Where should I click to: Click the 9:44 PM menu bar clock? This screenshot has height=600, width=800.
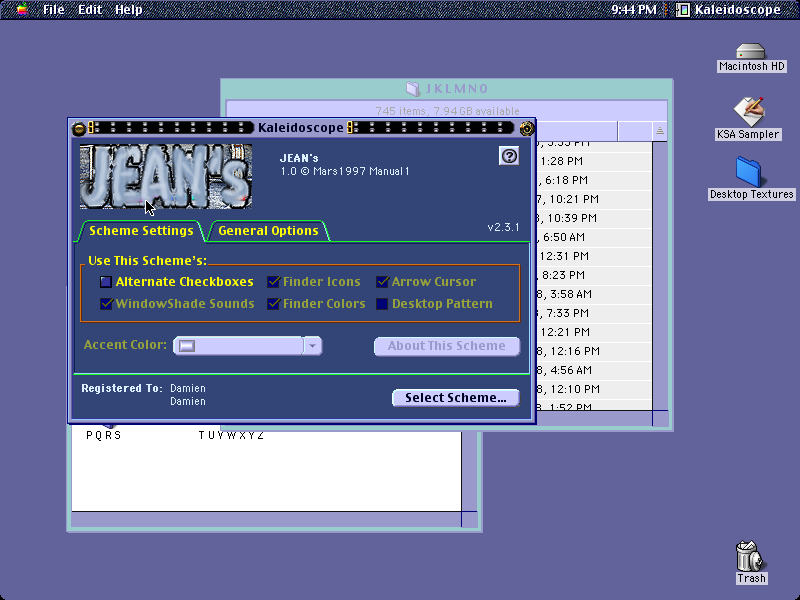(x=634, y=9)
